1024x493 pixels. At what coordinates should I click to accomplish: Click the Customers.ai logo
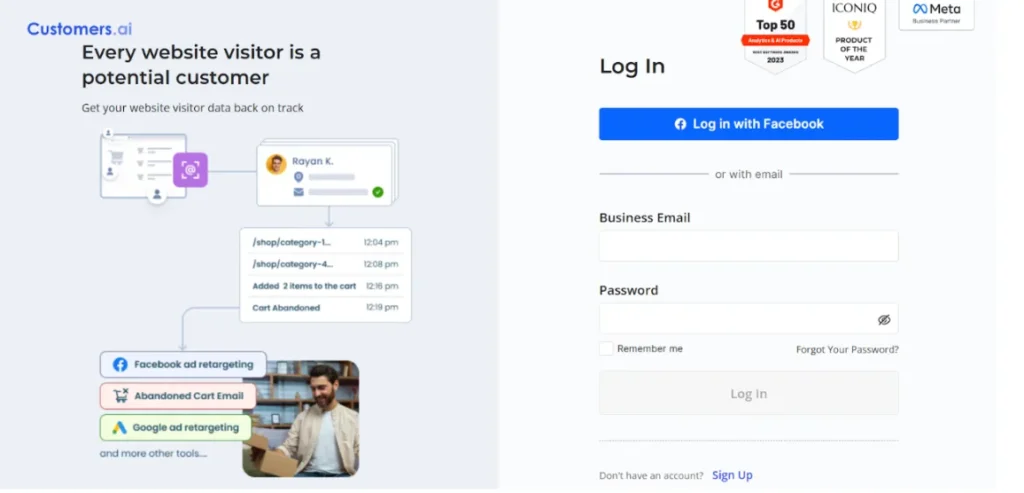[x=79, y=29]
